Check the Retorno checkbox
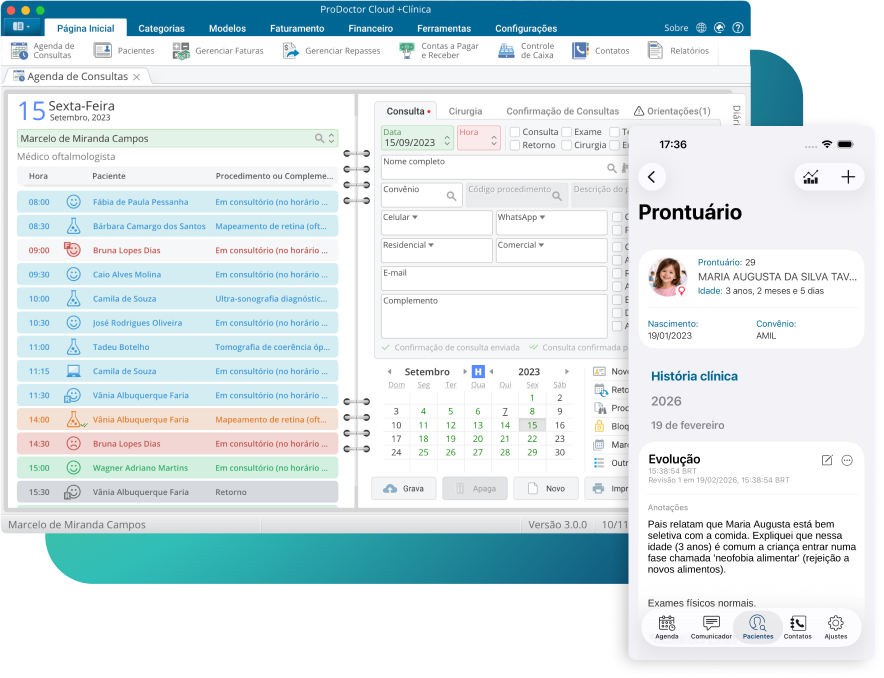The width and height of the screenshot is (884, 678). pos(517,145)
